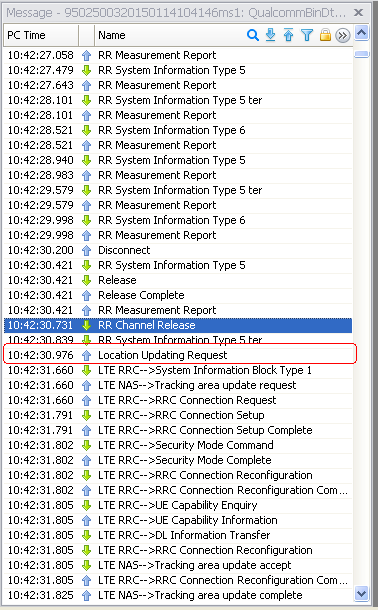Viewport: 378px width, 610px height.
Task: Select LTE NAS Tracking area update complete
Action: pyautogui.click(x=178, y=595)
